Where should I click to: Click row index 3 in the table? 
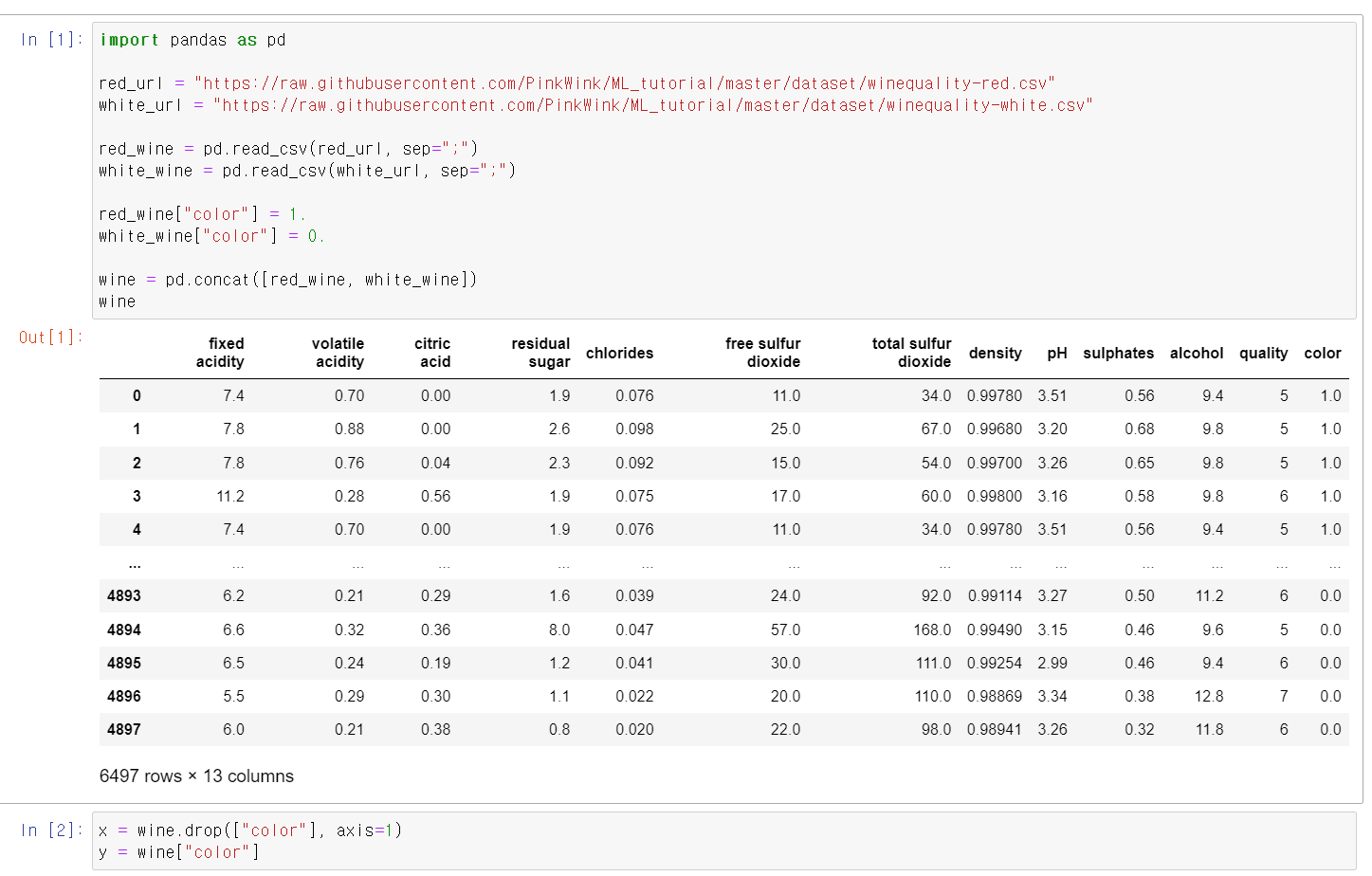(x=137, y=497)
